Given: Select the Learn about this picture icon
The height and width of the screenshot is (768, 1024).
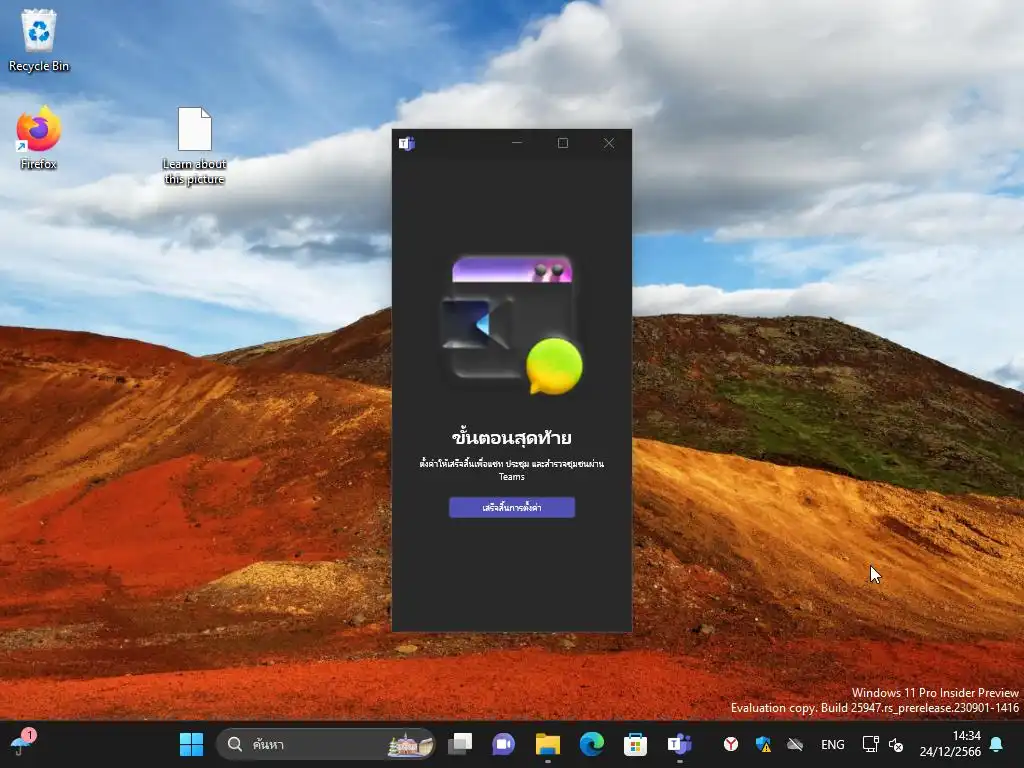Looking at the screenshot, I should (x=195, y=146).
